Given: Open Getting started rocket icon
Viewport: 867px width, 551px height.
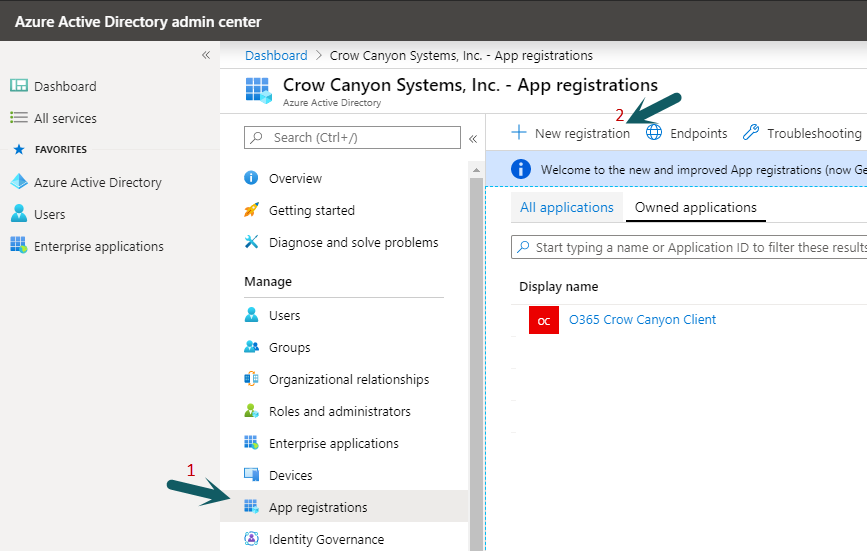Looking at the screenshot, I should pos(251,210).
